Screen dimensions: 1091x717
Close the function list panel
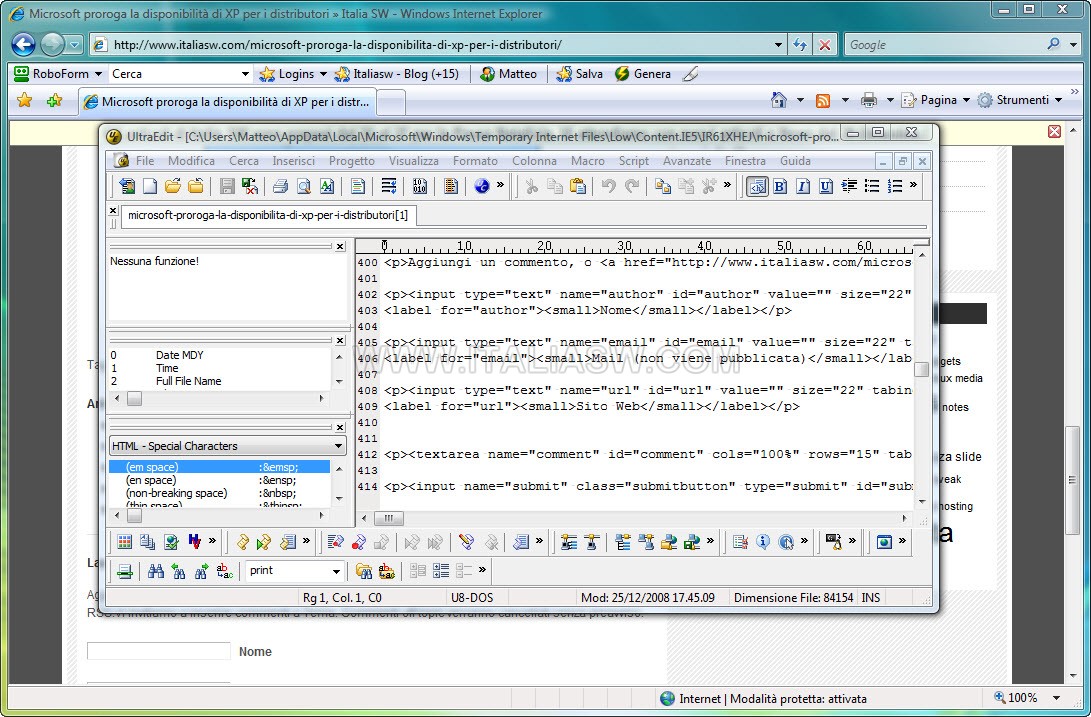pyautogui.click(x=340, y=246)
